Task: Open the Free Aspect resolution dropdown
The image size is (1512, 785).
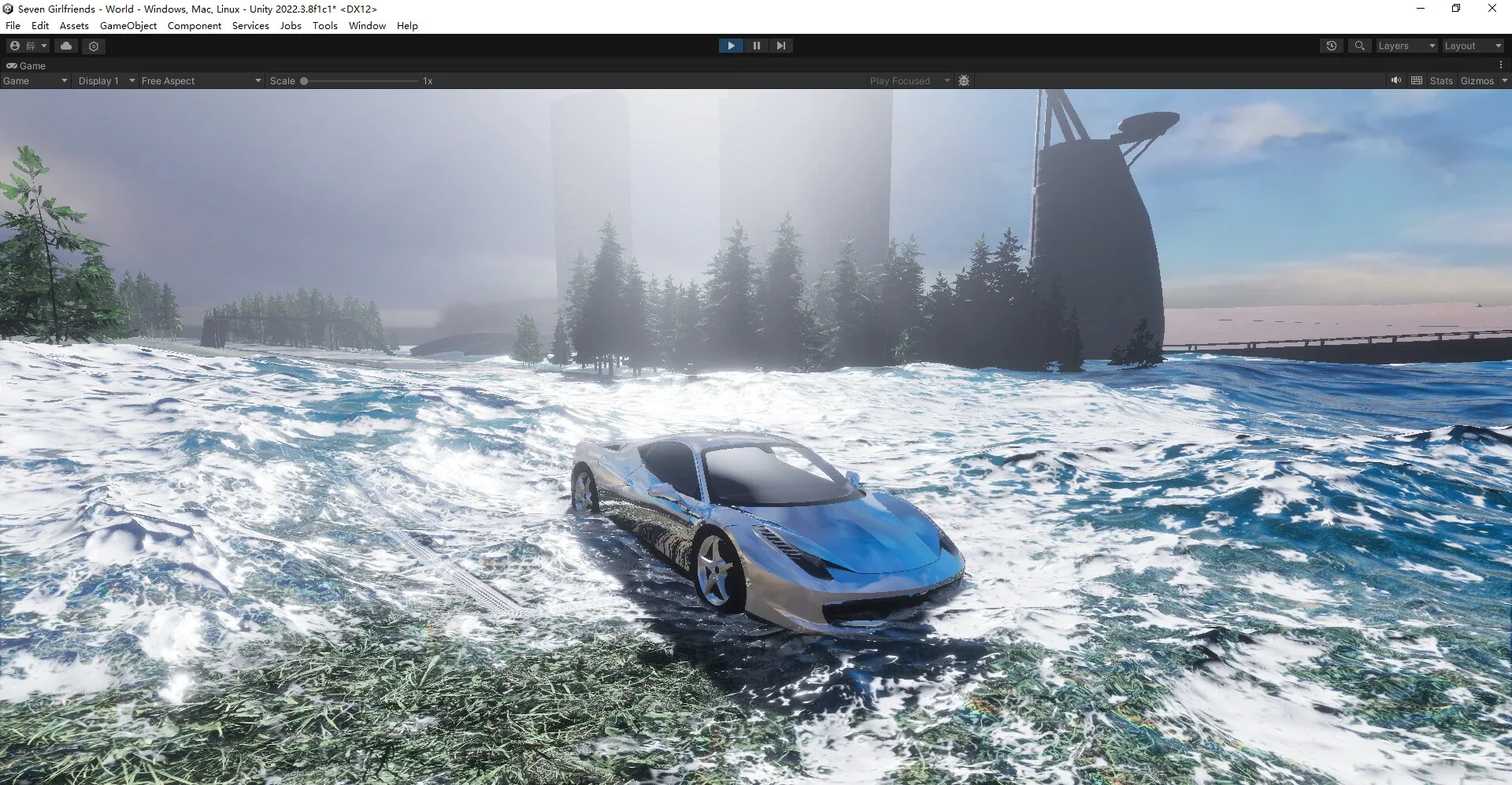Action: [199, 80]
